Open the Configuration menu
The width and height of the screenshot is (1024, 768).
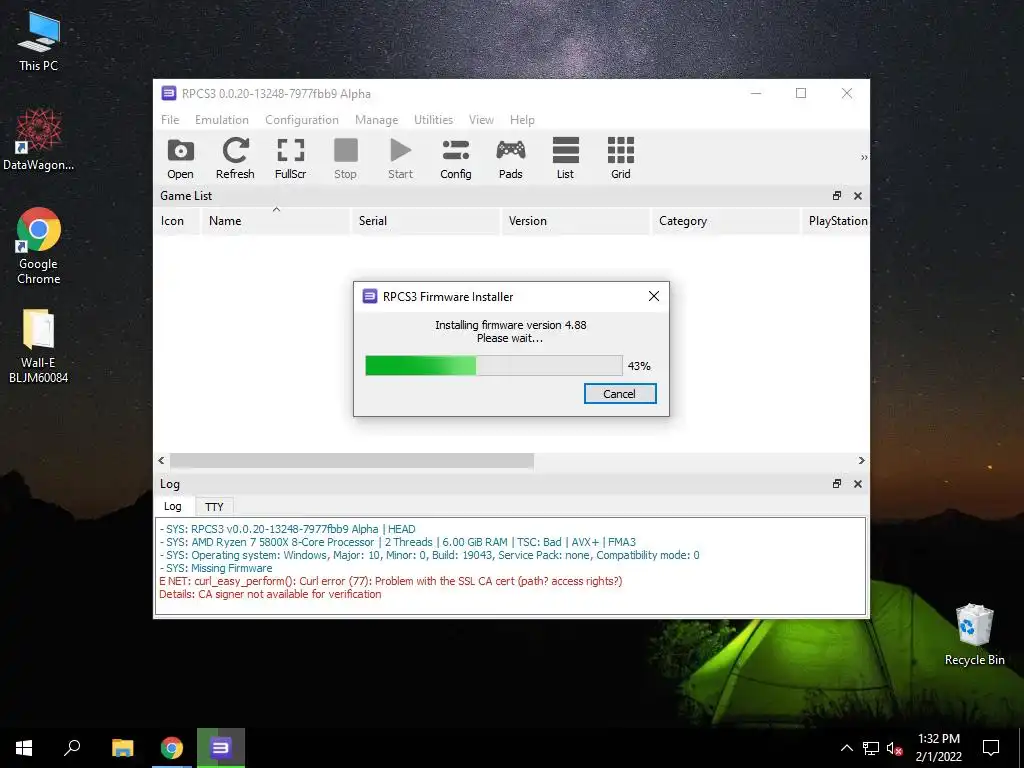[x=302, y=120]
